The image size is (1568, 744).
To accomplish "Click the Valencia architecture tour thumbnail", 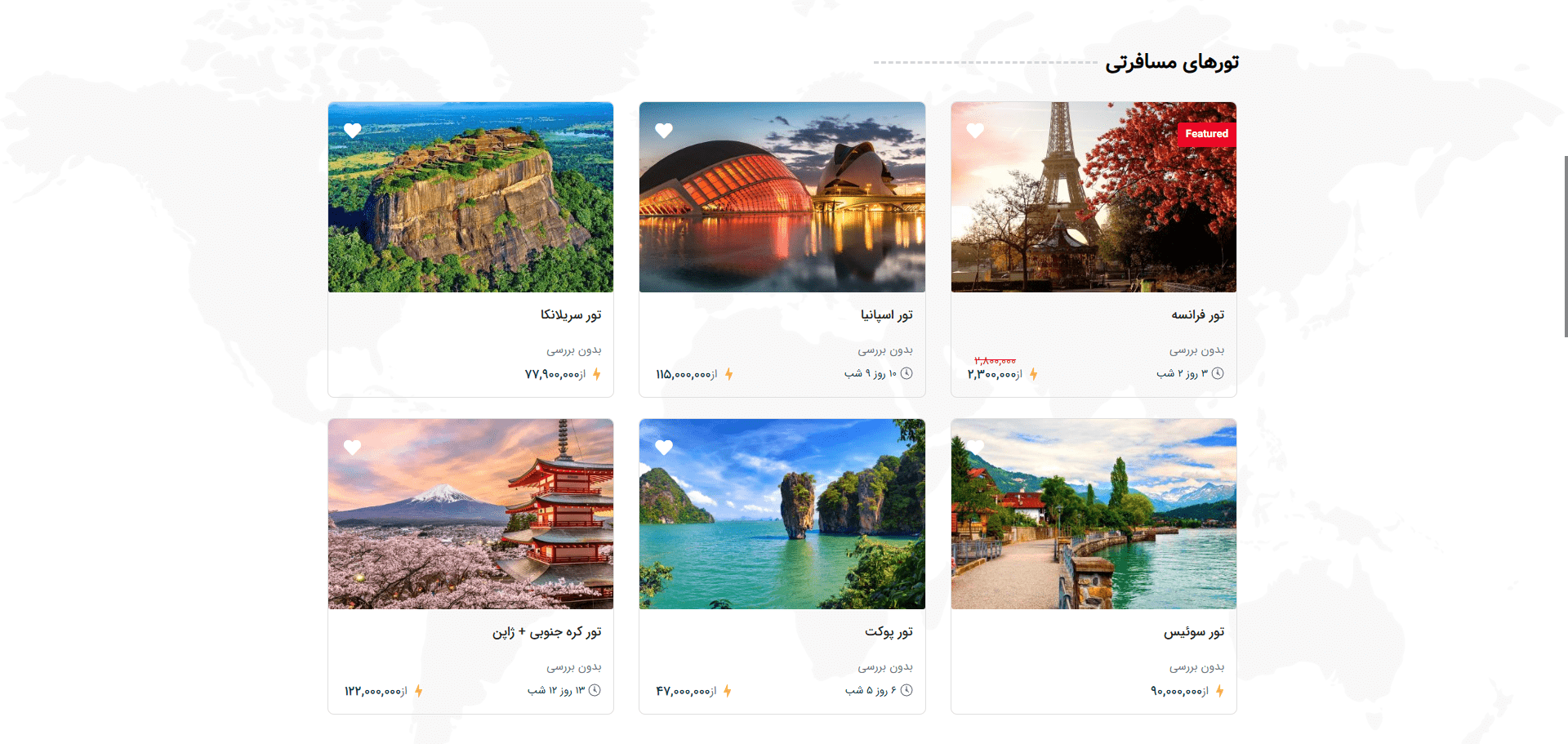I will pos(782,197).
